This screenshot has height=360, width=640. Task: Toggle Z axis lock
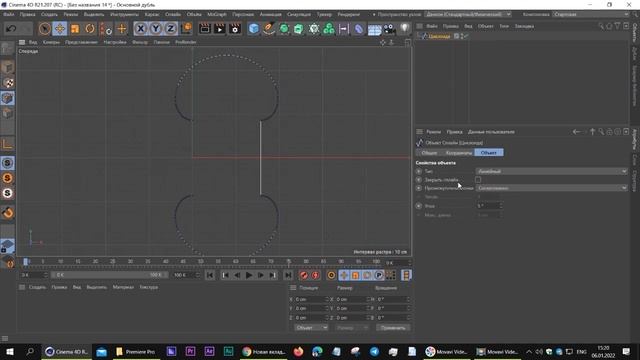click(171, 29)
